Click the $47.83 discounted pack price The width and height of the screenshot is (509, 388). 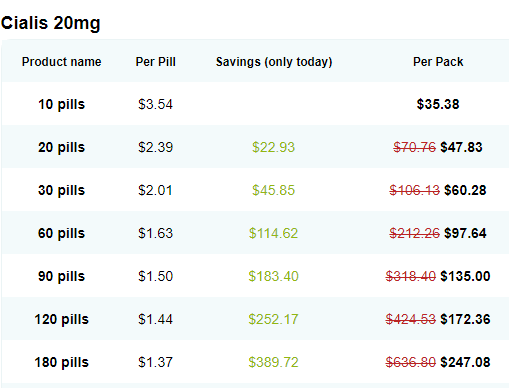(461, 147)
